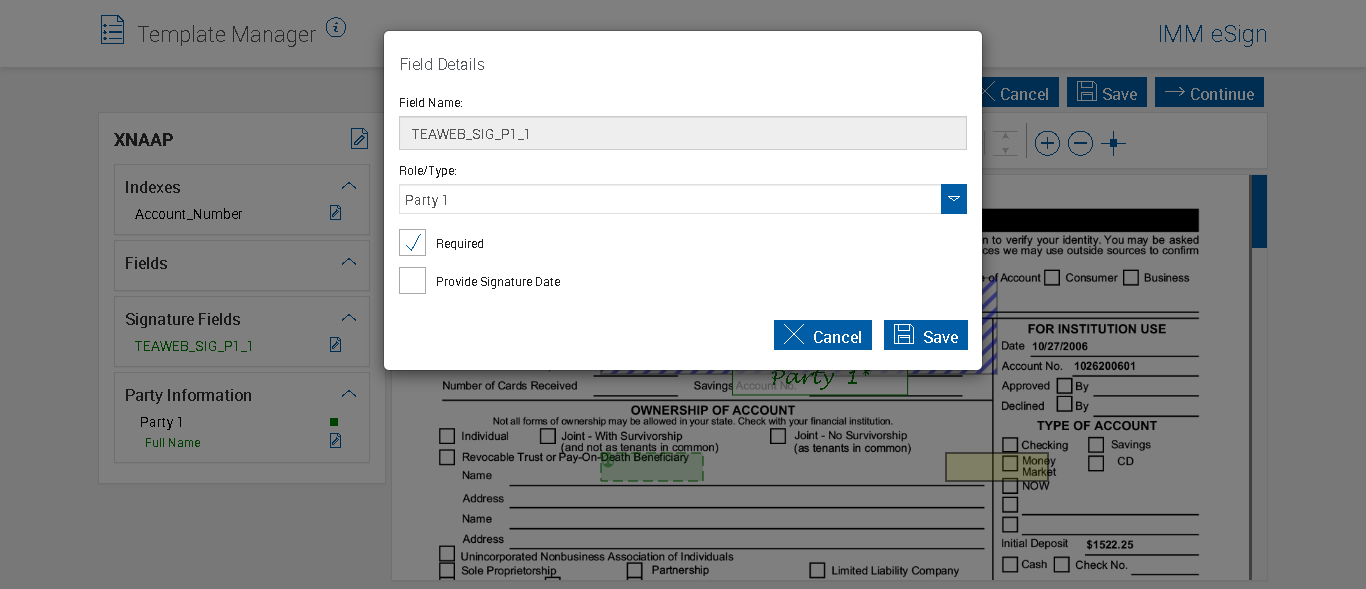
Task: Save the Field Details dialog
Action: tap(926, 336)
